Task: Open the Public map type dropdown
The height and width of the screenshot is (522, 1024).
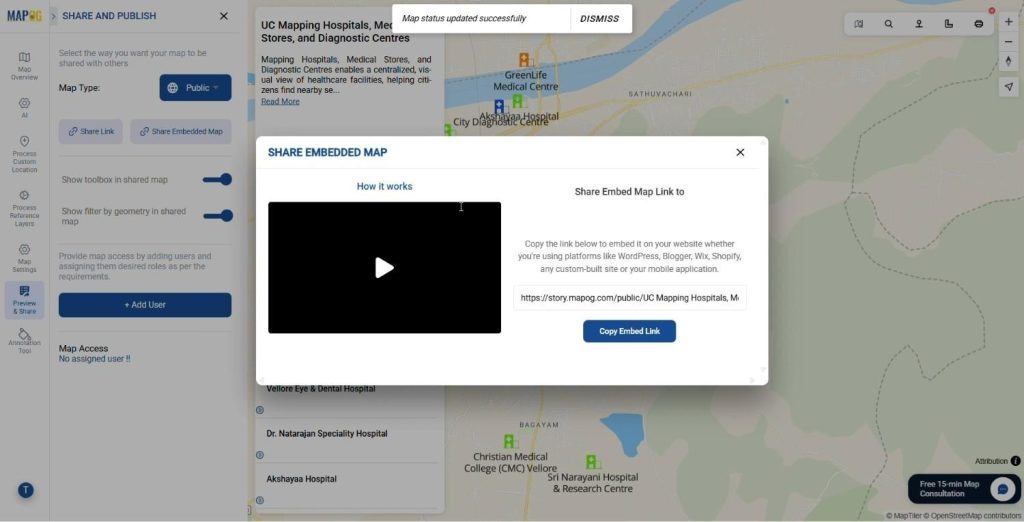Action: (x=195, y=88)
